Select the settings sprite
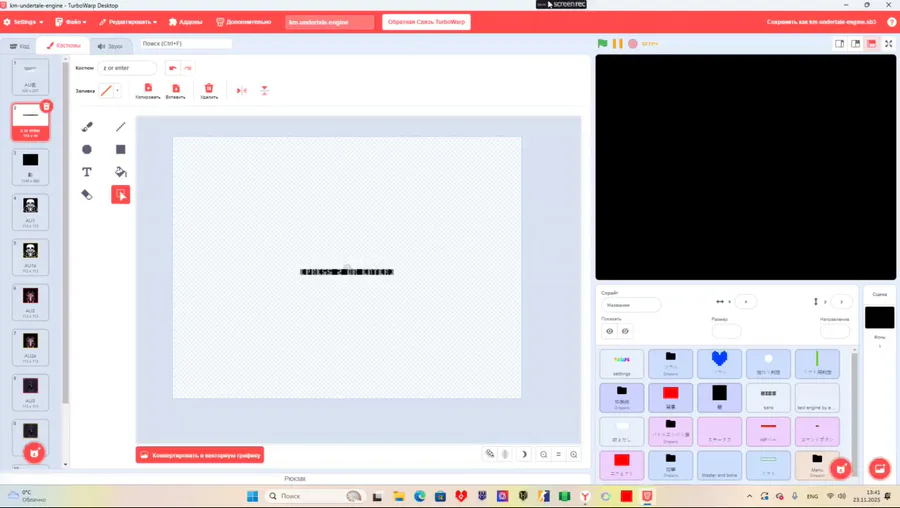This screenshot has width=900, height=508. (622, 364)
